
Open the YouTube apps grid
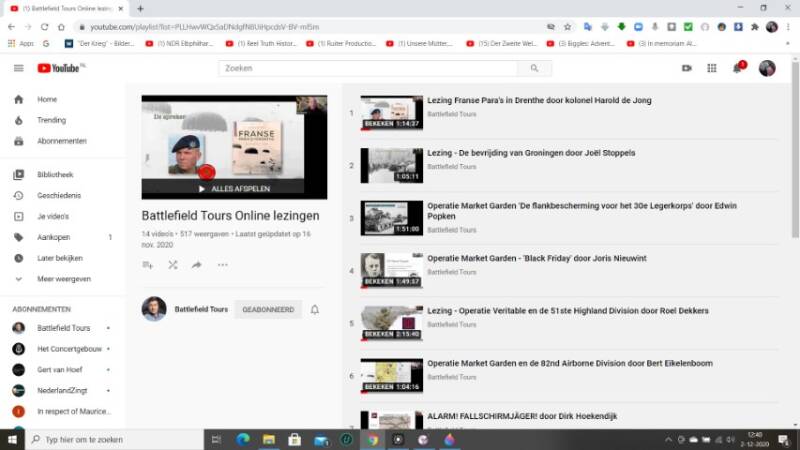point(712,68)
